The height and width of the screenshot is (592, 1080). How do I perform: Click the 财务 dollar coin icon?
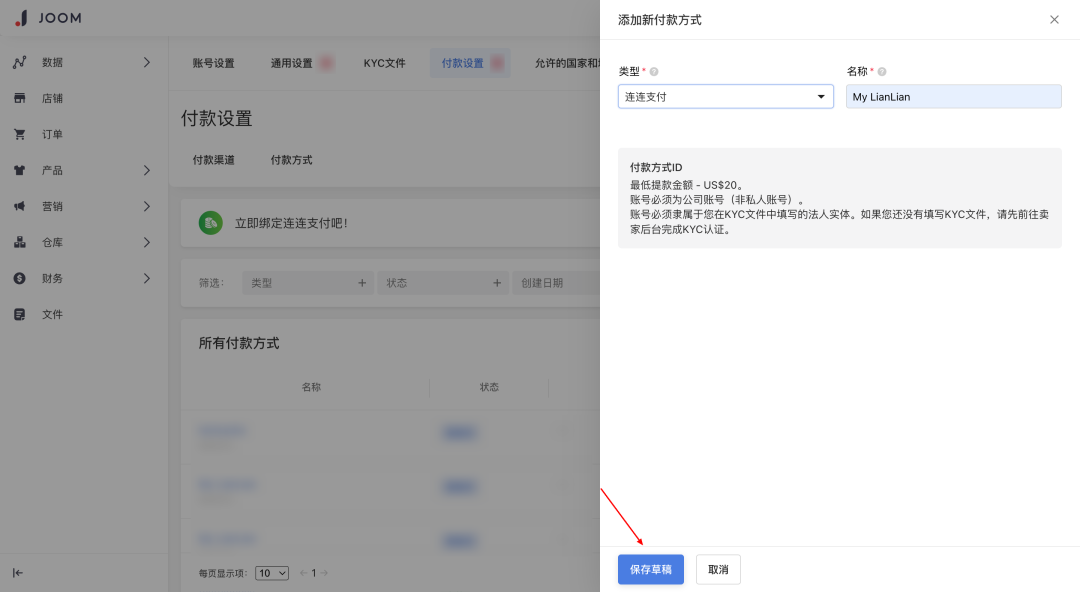(21, 277)
